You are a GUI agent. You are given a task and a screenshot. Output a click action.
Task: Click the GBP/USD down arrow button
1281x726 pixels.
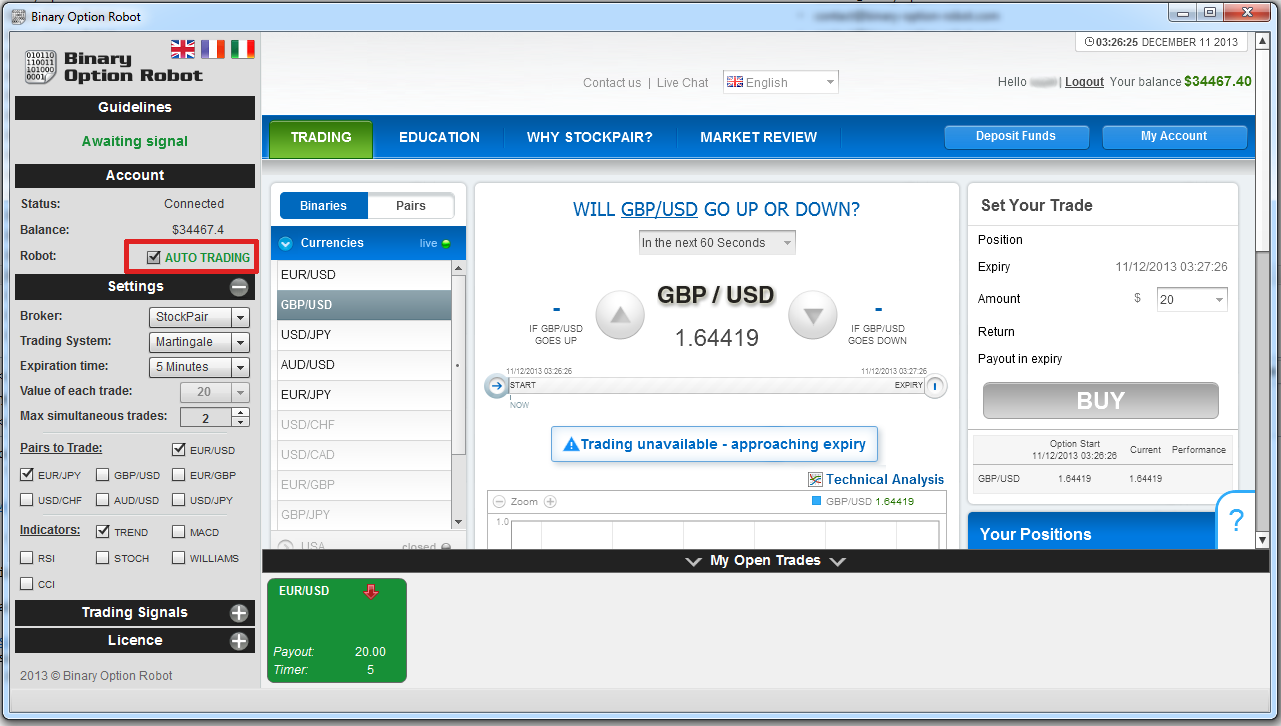pos(813,316)
